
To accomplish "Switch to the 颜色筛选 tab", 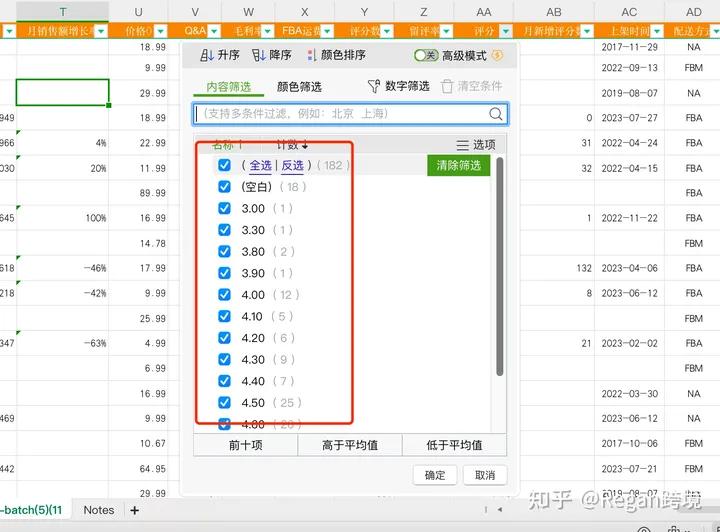I will pyautogui.click(x=299, y=87).
